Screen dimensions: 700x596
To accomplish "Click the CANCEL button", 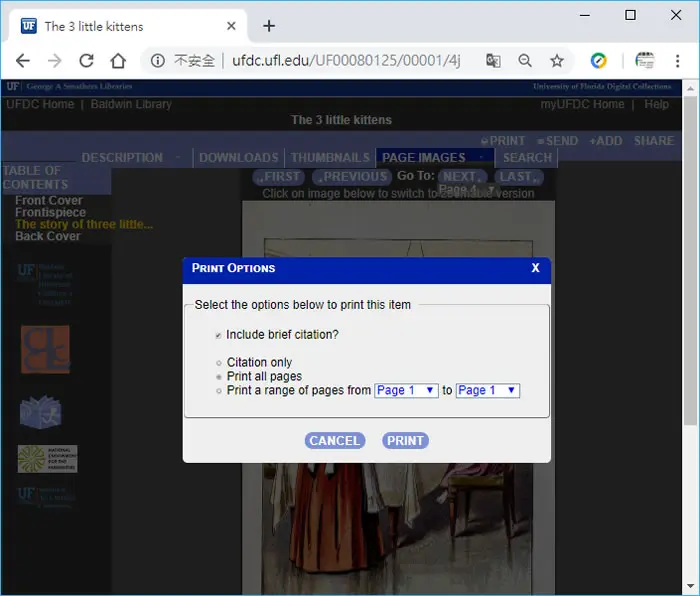I will pos(335,441).
